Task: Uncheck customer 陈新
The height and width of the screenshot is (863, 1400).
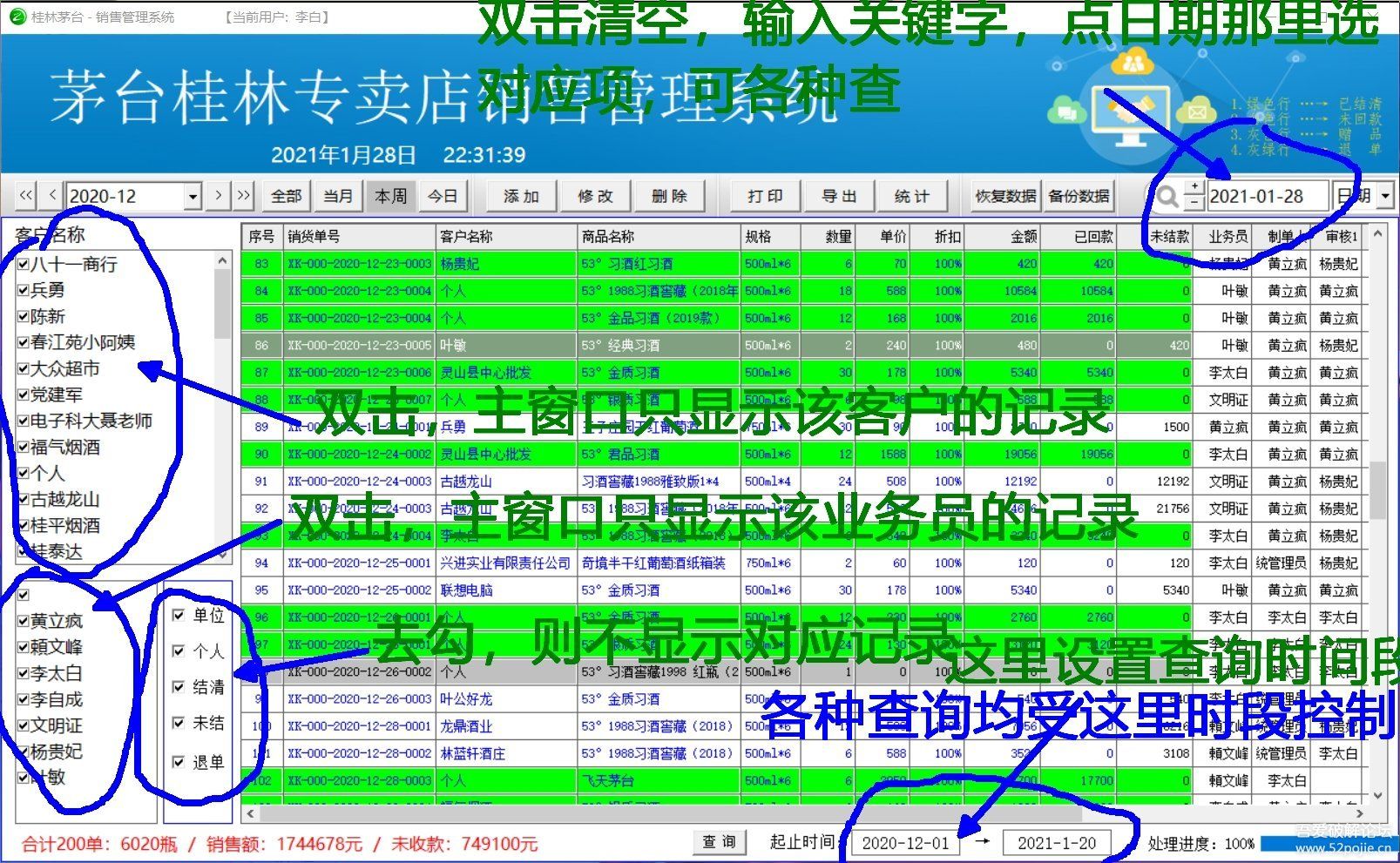Action: point(24,317)
